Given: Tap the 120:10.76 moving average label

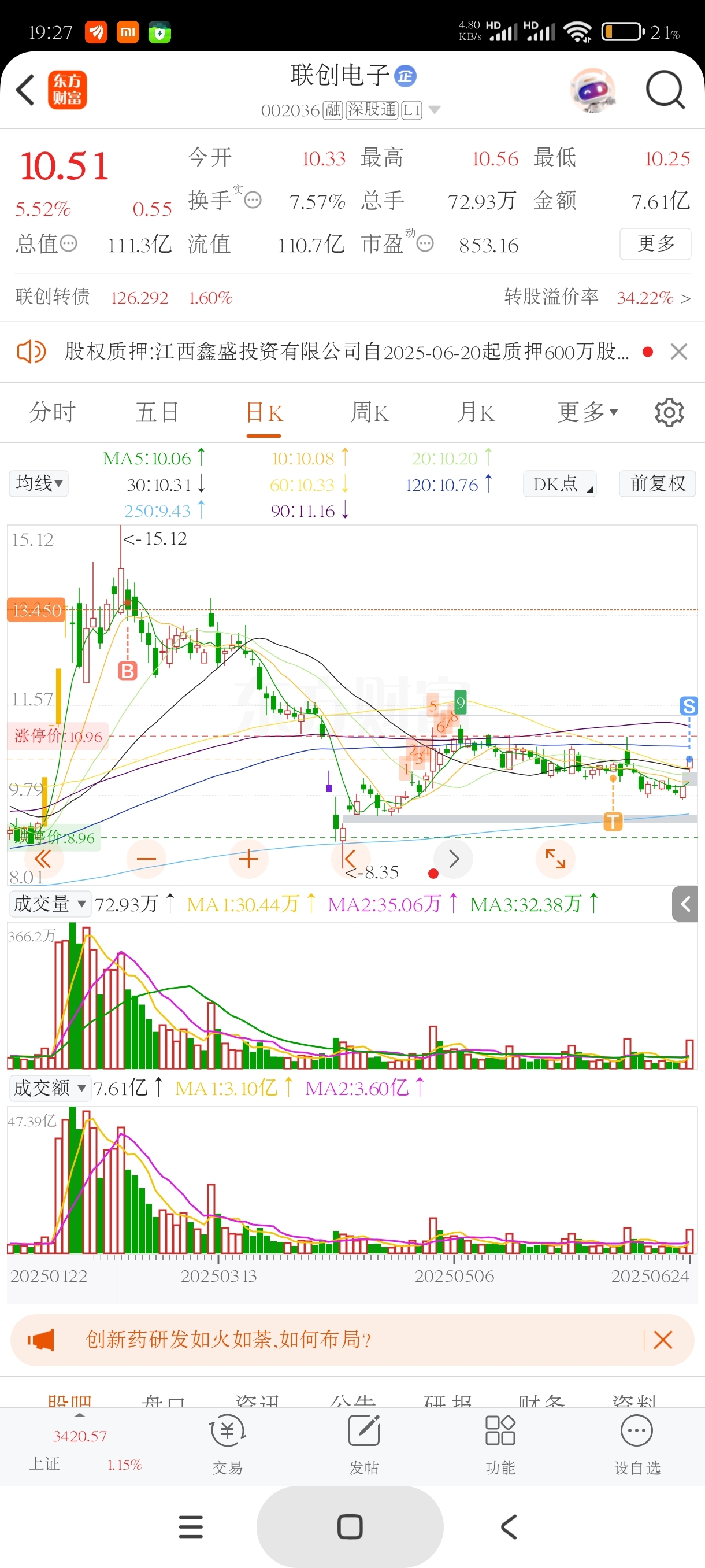Looking at the screenshot, I should [x=449, y=485].
